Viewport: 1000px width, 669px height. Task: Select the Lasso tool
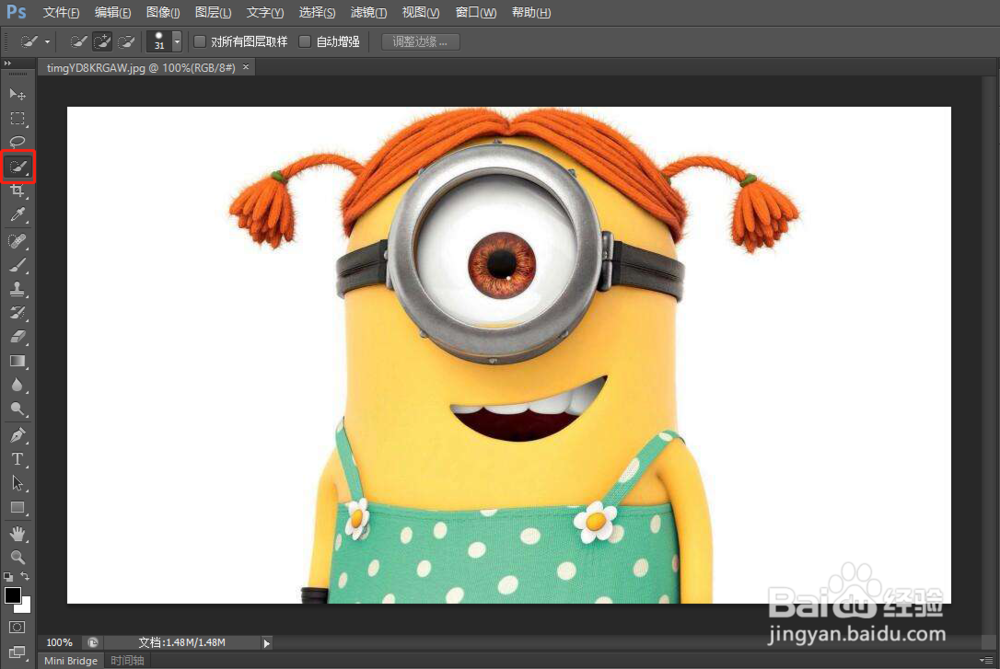17,142
